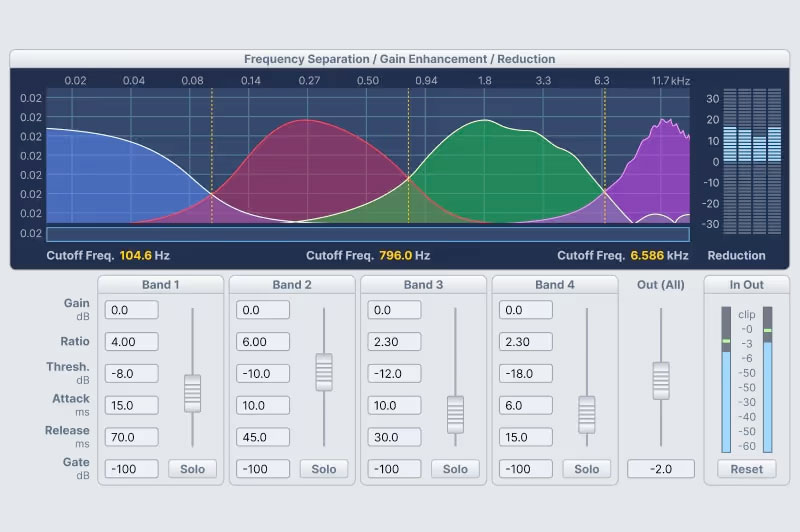This screenshot has width=800, height=532.
Task: Click the Band 2 Threshold field showing -10.0
Action: (x=263, y=373)
